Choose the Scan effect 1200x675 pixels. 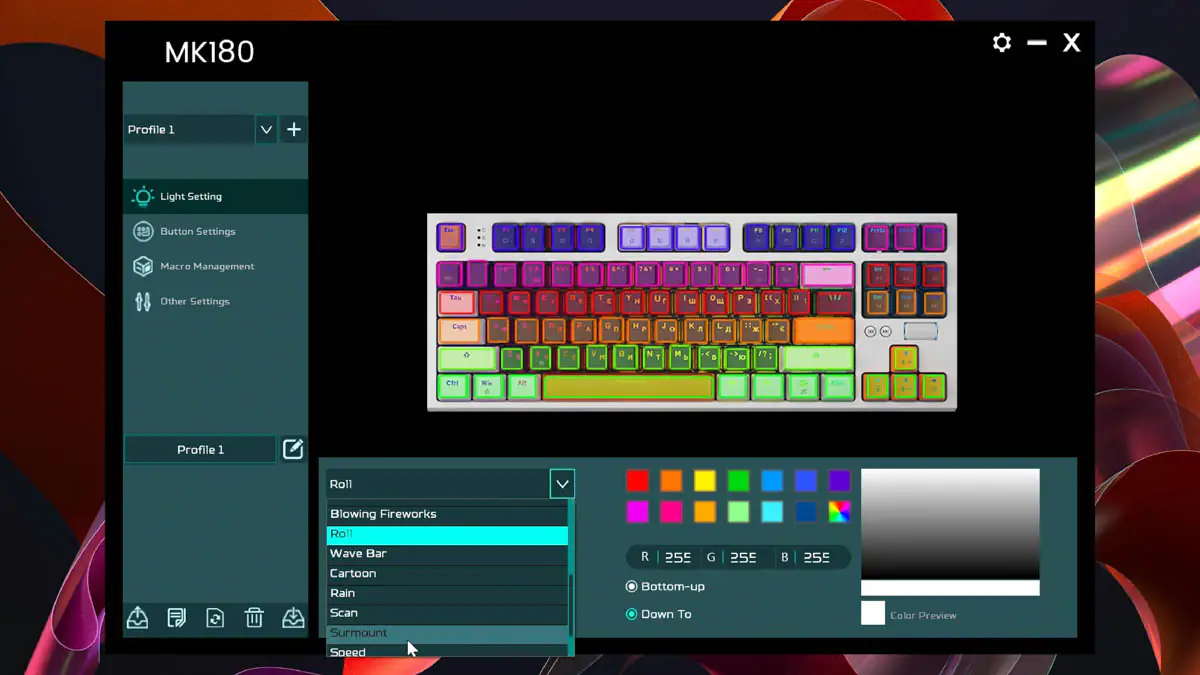click(x=447, y=613)
